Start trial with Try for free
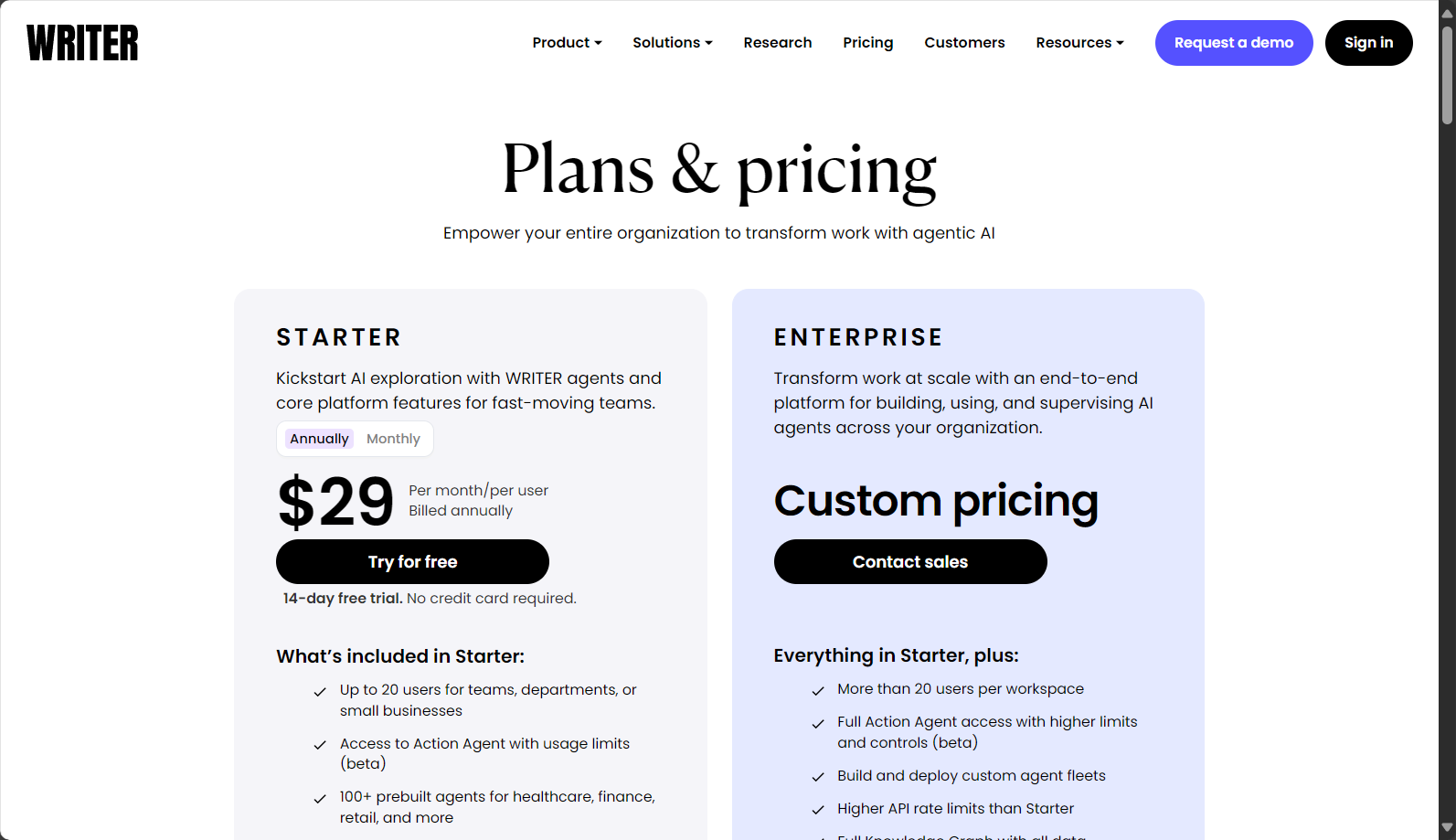Image resolution: width=1456 pixels, height=840 pixels. click(412, 562)
